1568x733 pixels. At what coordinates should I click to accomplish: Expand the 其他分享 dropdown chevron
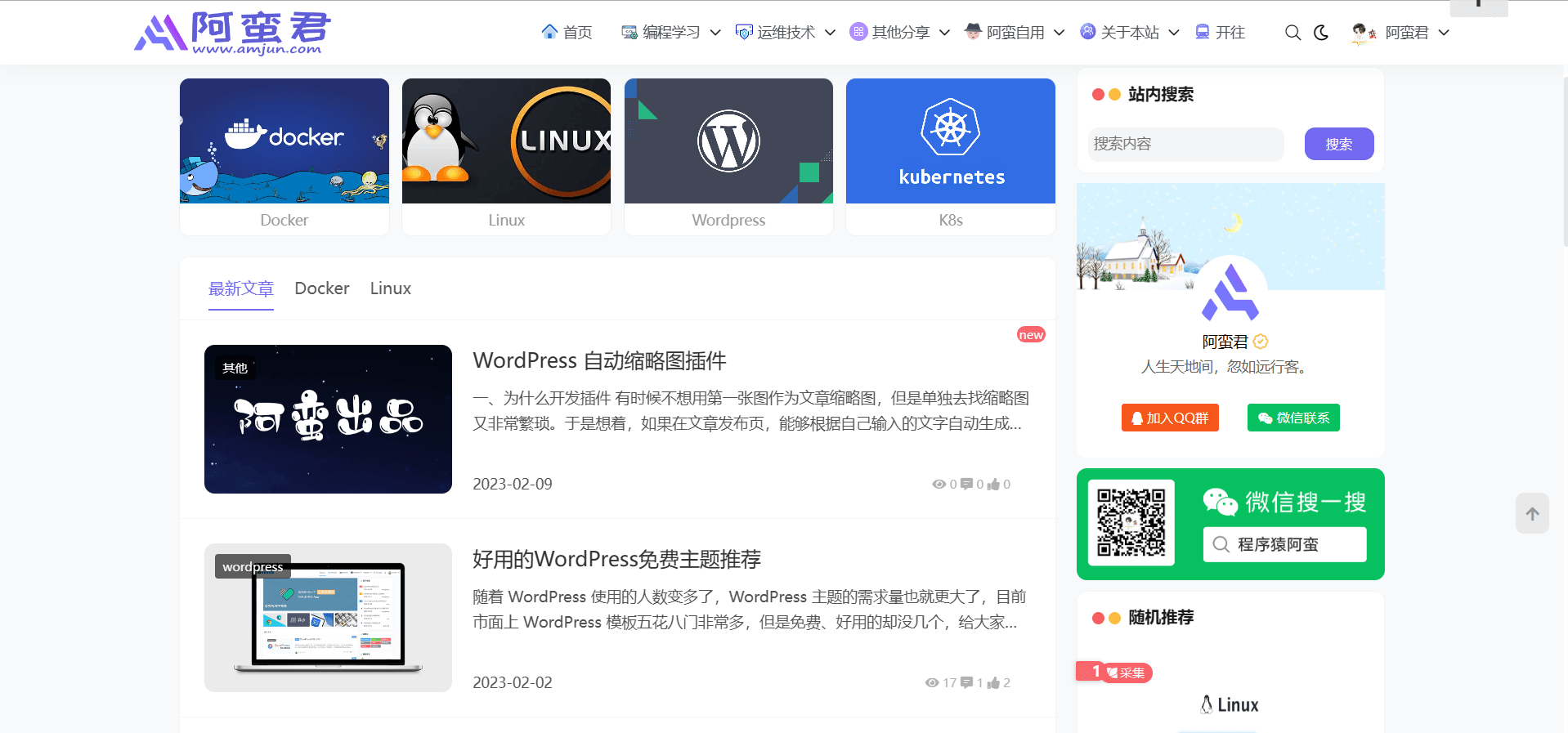click(944, 33)
